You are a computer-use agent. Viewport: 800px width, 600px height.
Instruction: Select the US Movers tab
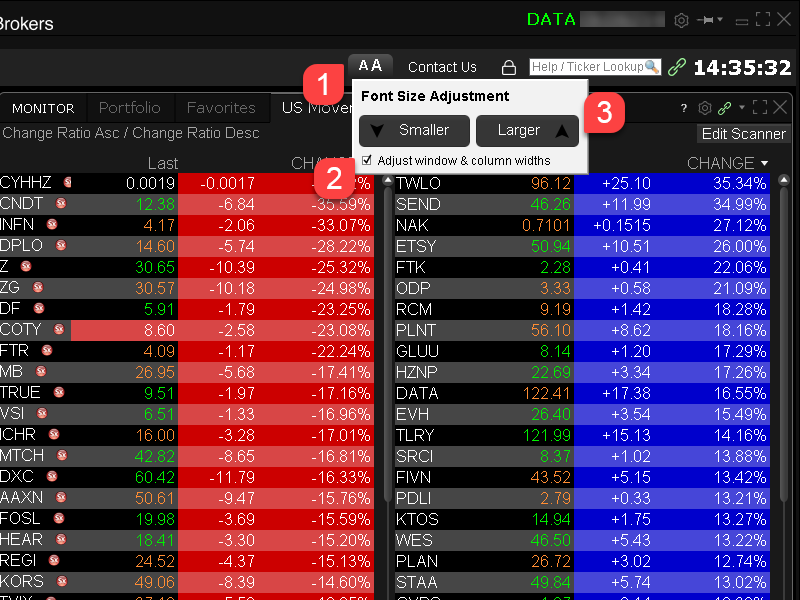(x=316, y=108)
